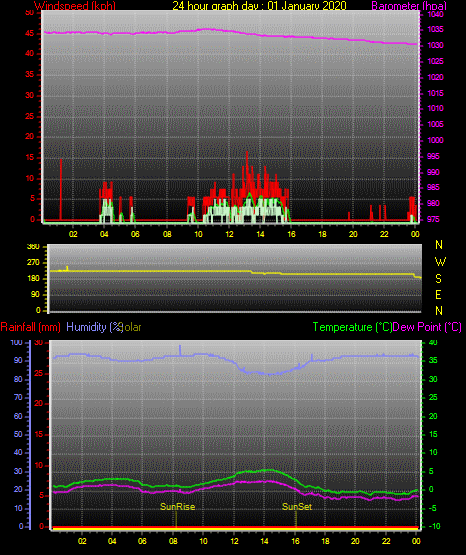Click the magenta 'Dew Point (°C)' legend label
Screen dimensions: 466x555
pyautogui.click(x=427, y=327)
